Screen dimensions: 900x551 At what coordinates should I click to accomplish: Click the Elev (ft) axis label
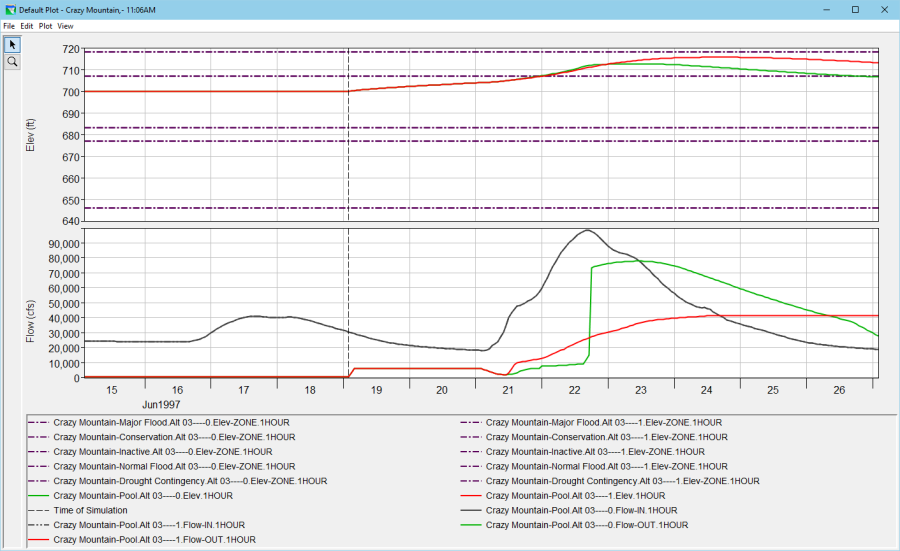point(30,135)
